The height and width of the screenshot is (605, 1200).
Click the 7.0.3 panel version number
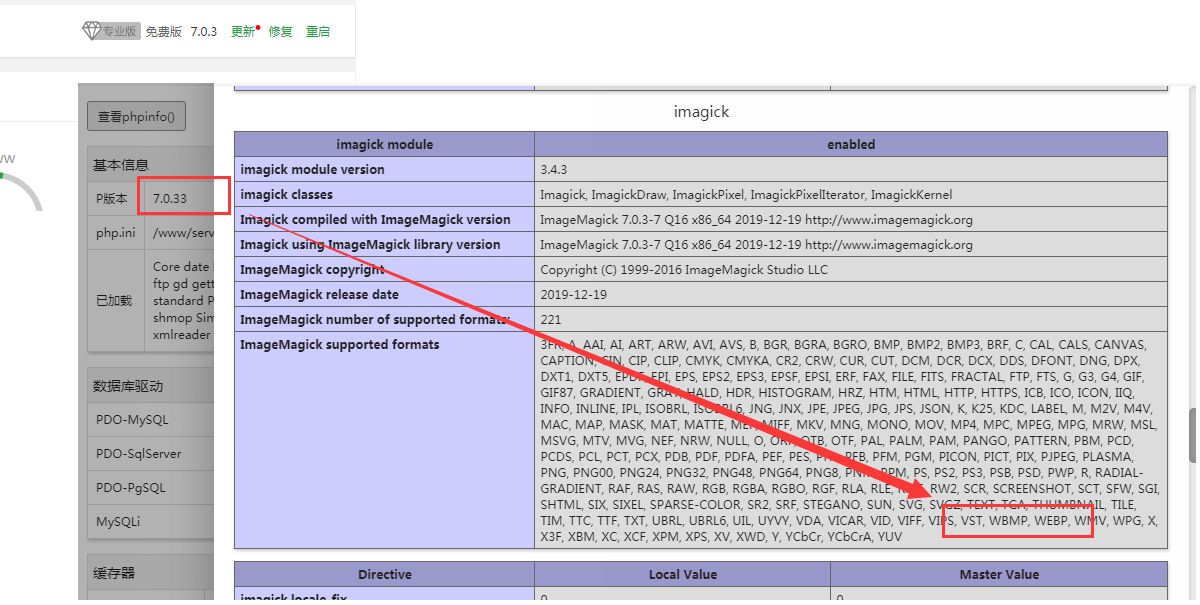(x=204, y=31)
